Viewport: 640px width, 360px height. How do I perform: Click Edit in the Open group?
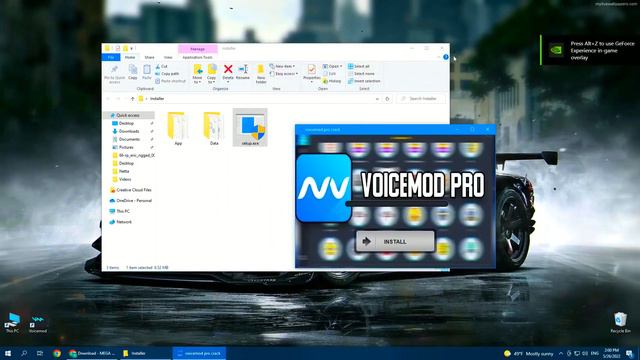329,73
